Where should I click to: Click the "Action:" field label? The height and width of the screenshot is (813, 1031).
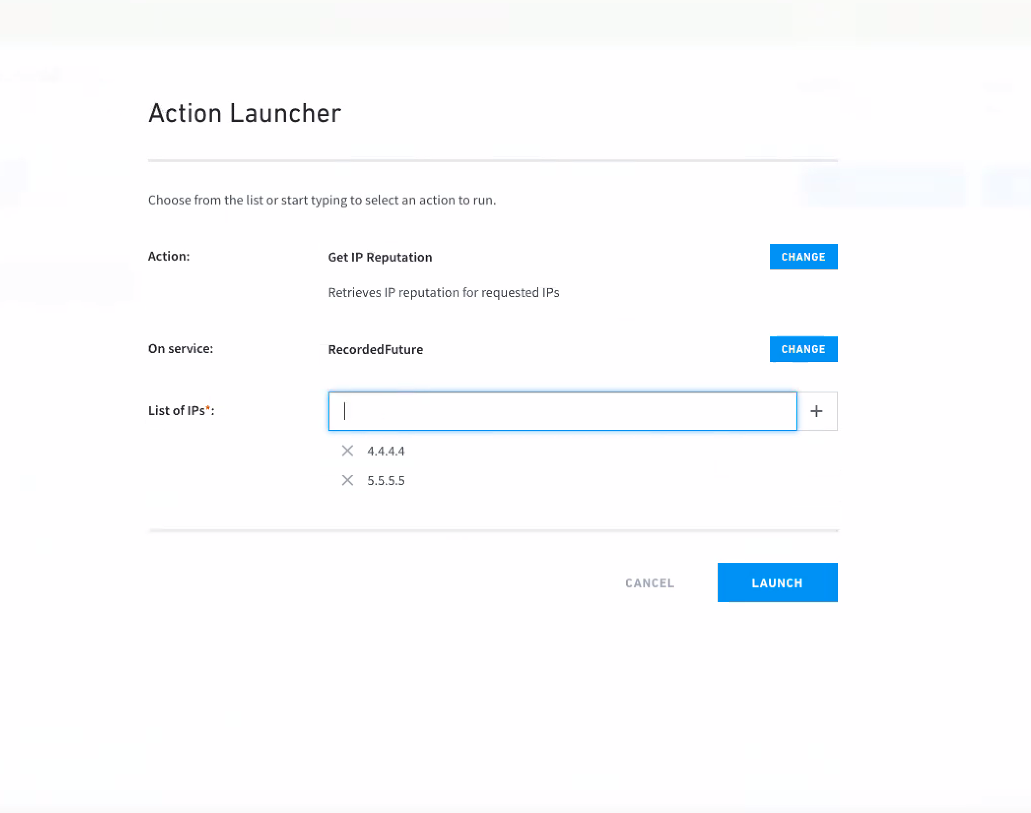pos(169,257)
